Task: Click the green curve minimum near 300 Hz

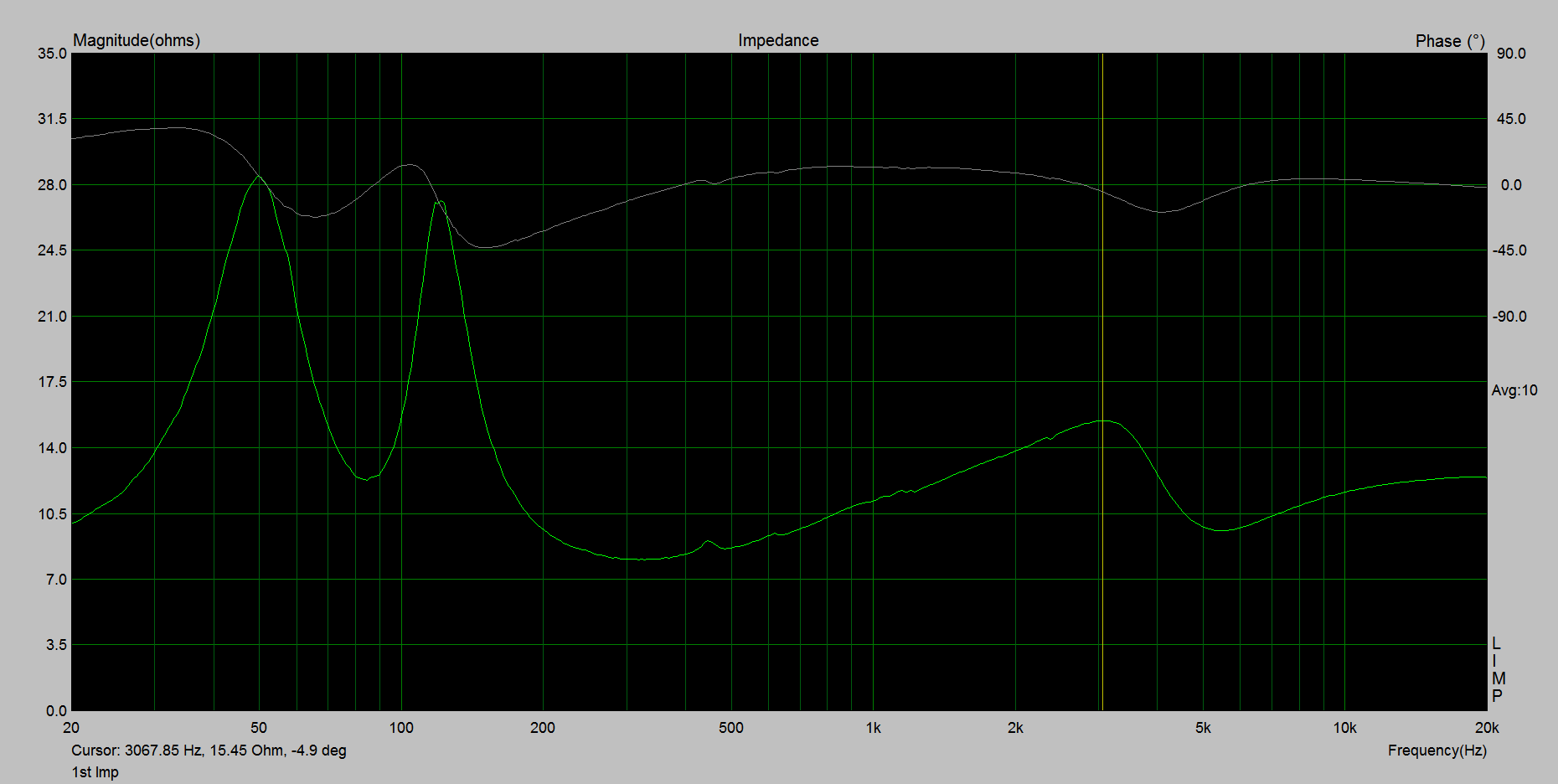Action: pyautogui.click(x=642, y=559)
